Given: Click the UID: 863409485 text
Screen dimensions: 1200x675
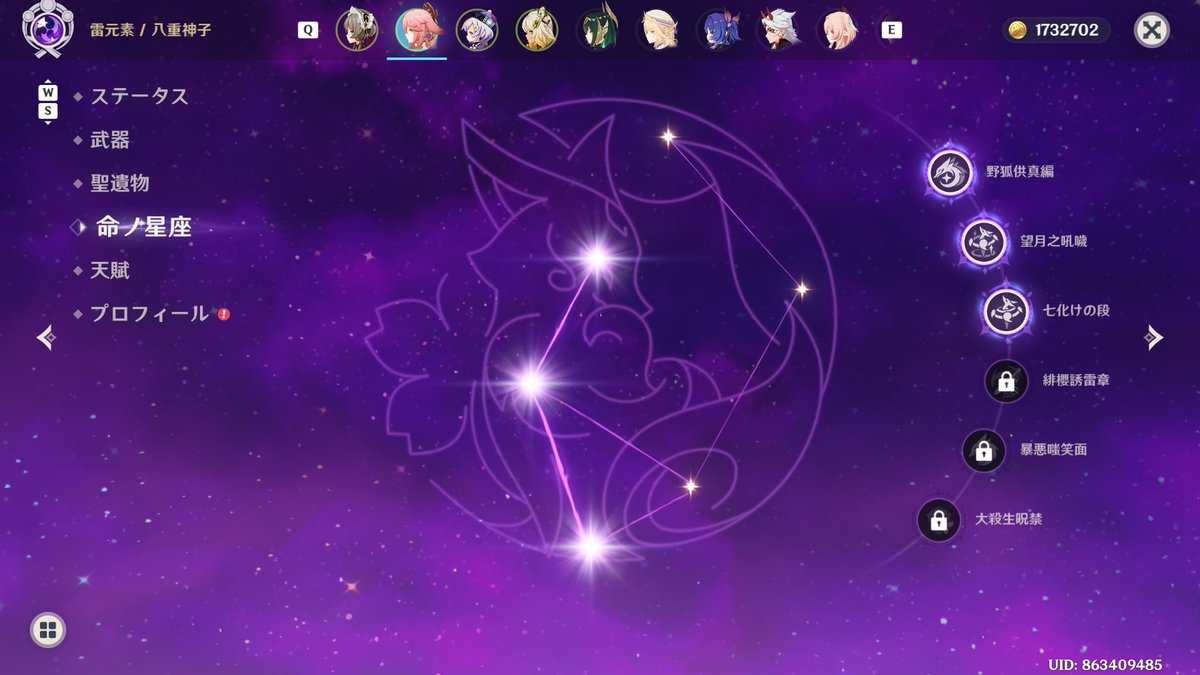Looking at the screenshot, I should 1105,664.
